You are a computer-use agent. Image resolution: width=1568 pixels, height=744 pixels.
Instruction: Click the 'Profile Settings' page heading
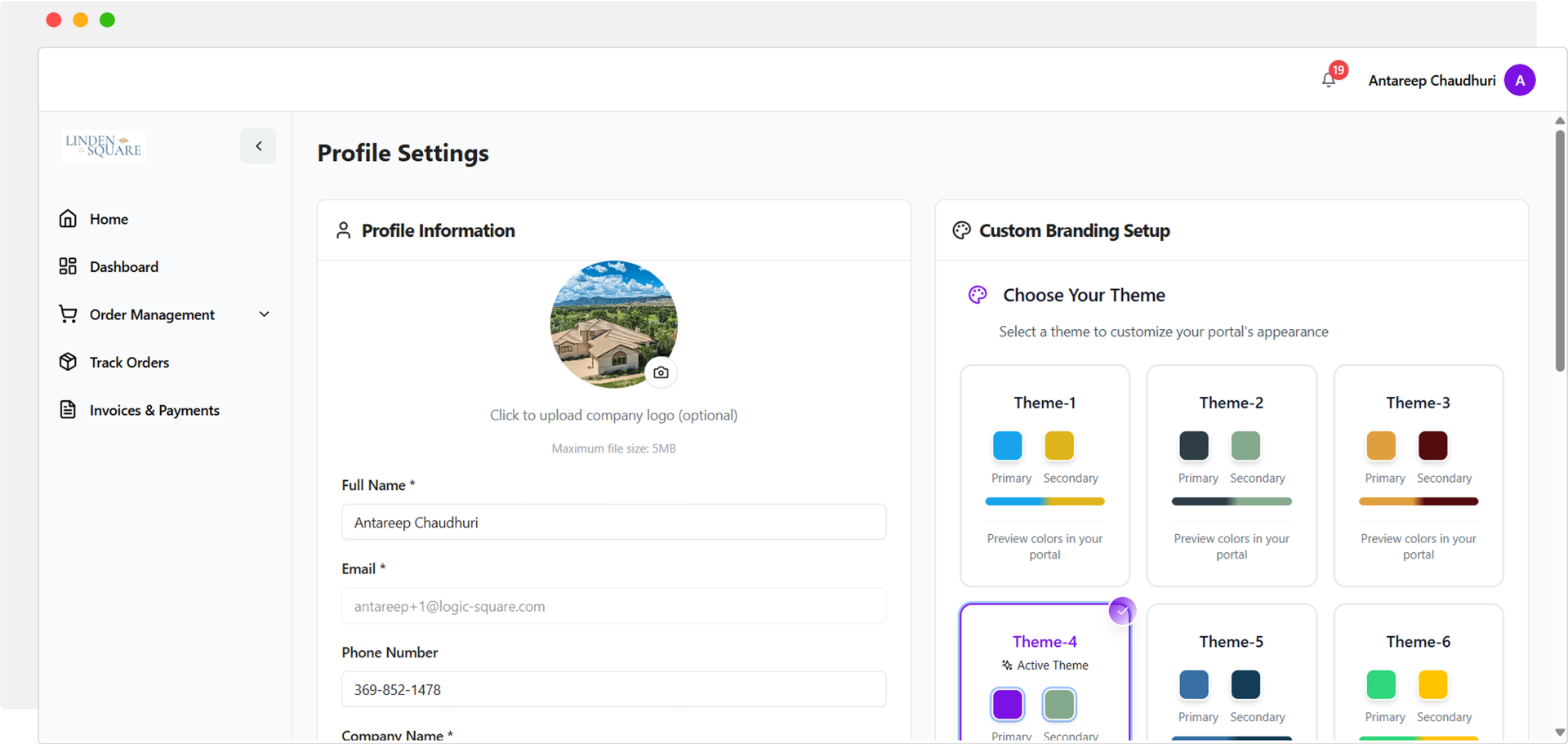click(x=403, y=154)
